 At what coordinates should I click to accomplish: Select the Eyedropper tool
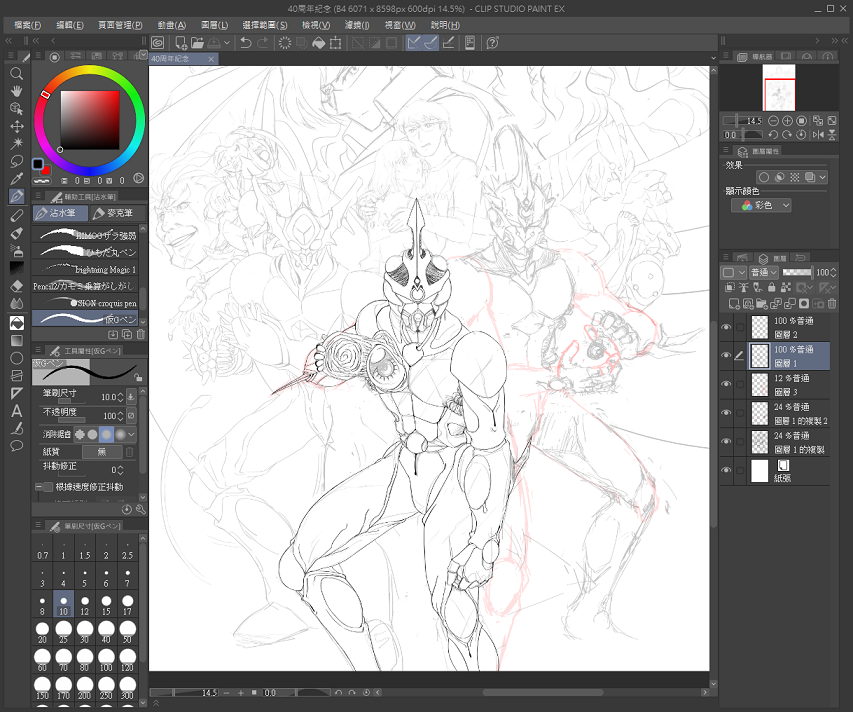17,178
